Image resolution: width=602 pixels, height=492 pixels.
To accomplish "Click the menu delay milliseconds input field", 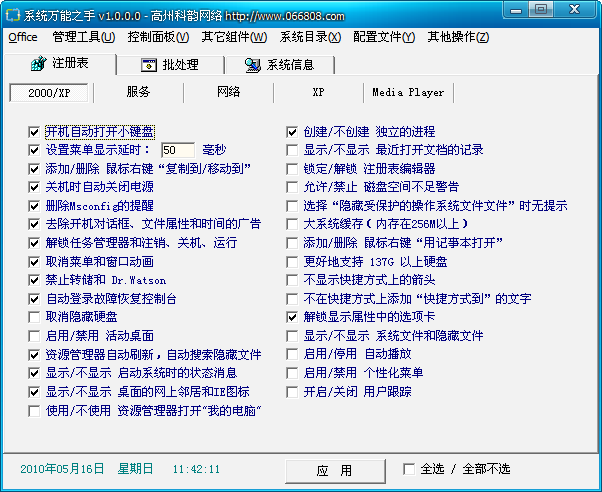I will 176,150.
